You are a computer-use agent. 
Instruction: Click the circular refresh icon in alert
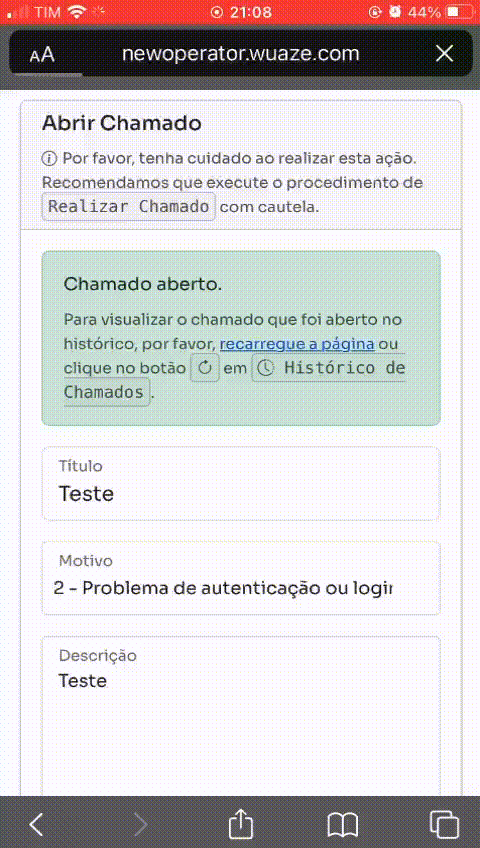point(205,368)
